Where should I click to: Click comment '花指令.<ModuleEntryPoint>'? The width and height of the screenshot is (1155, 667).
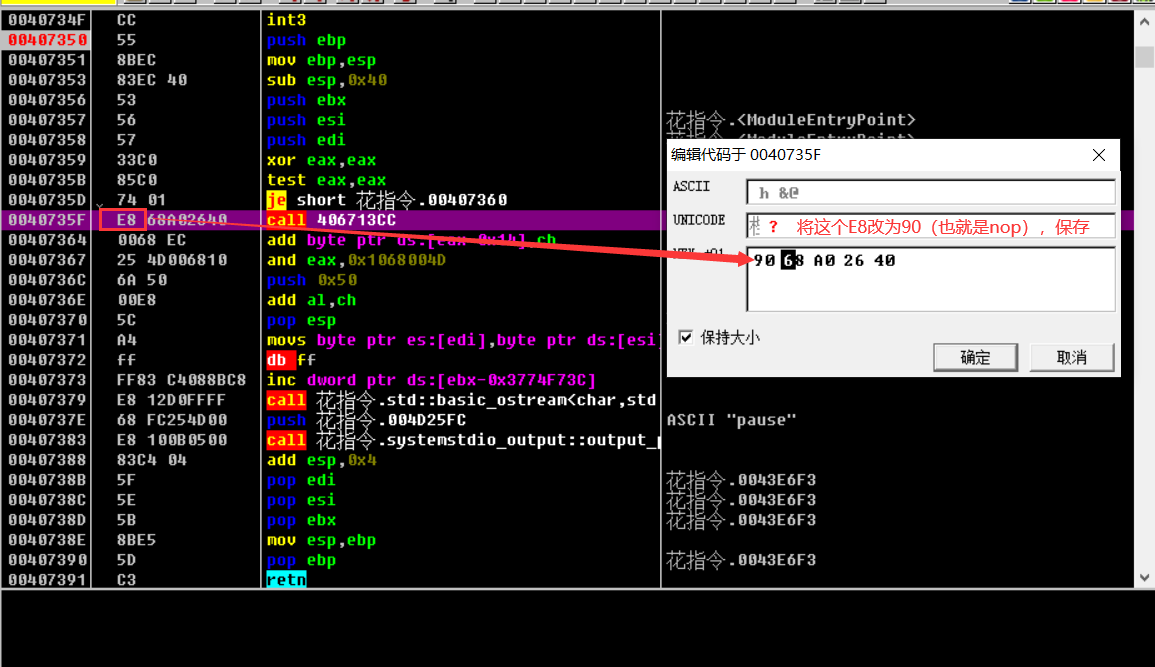[791, 120]
